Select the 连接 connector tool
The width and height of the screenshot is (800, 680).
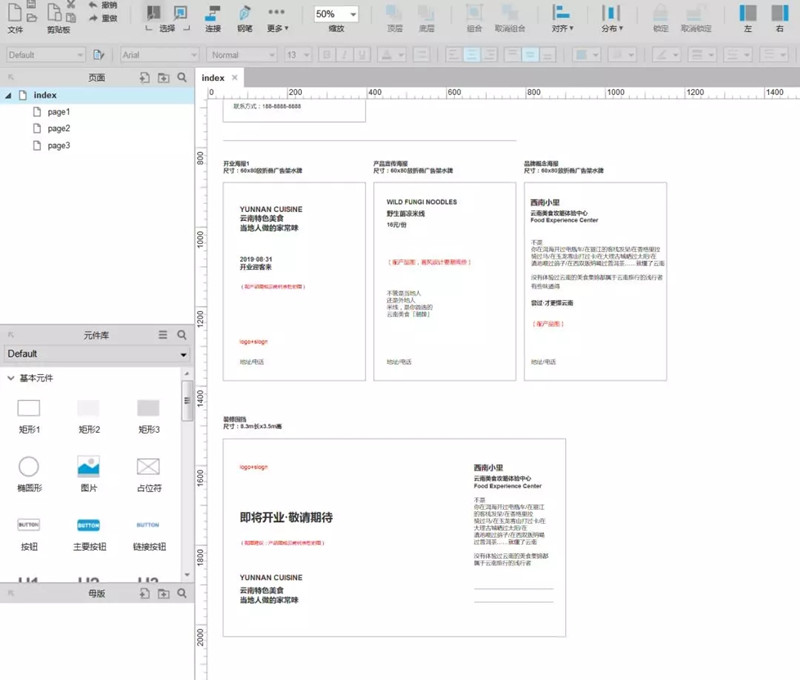click(x=213, y=17)
